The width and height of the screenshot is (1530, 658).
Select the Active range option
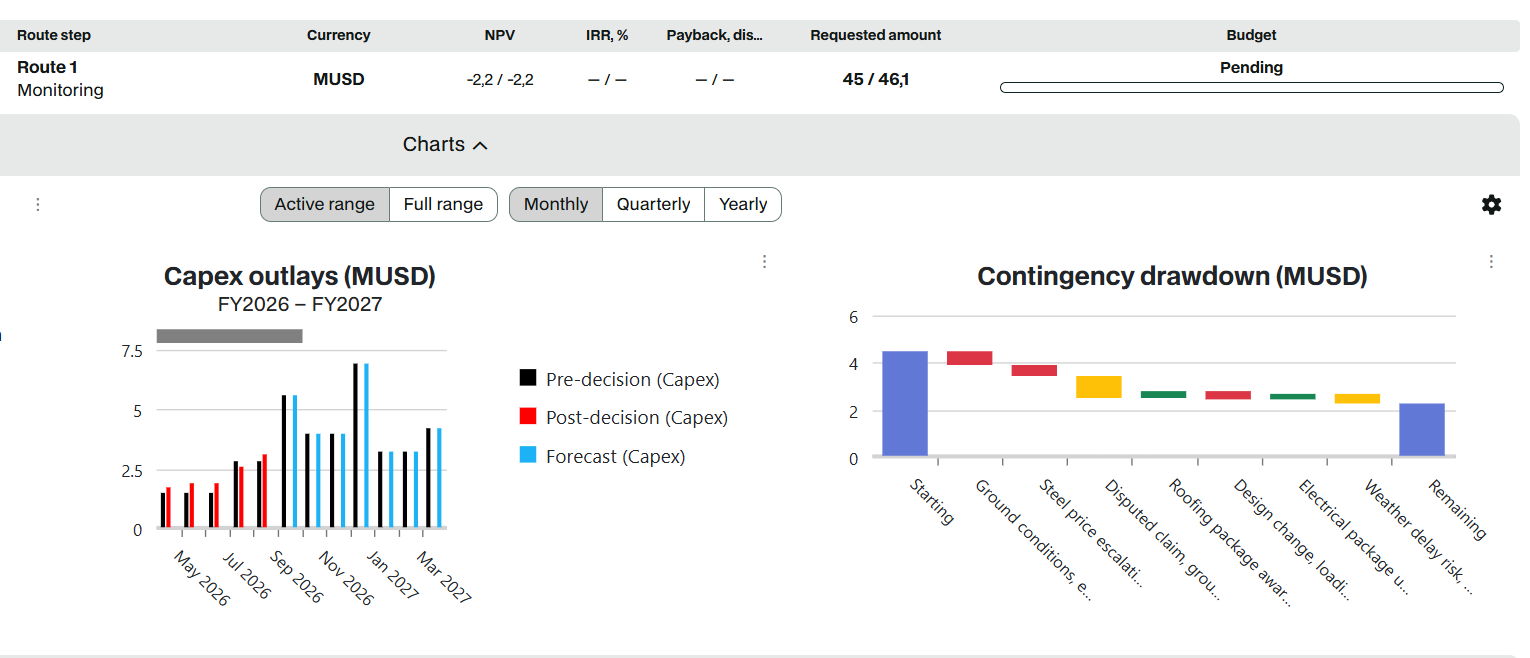(325, 204)
